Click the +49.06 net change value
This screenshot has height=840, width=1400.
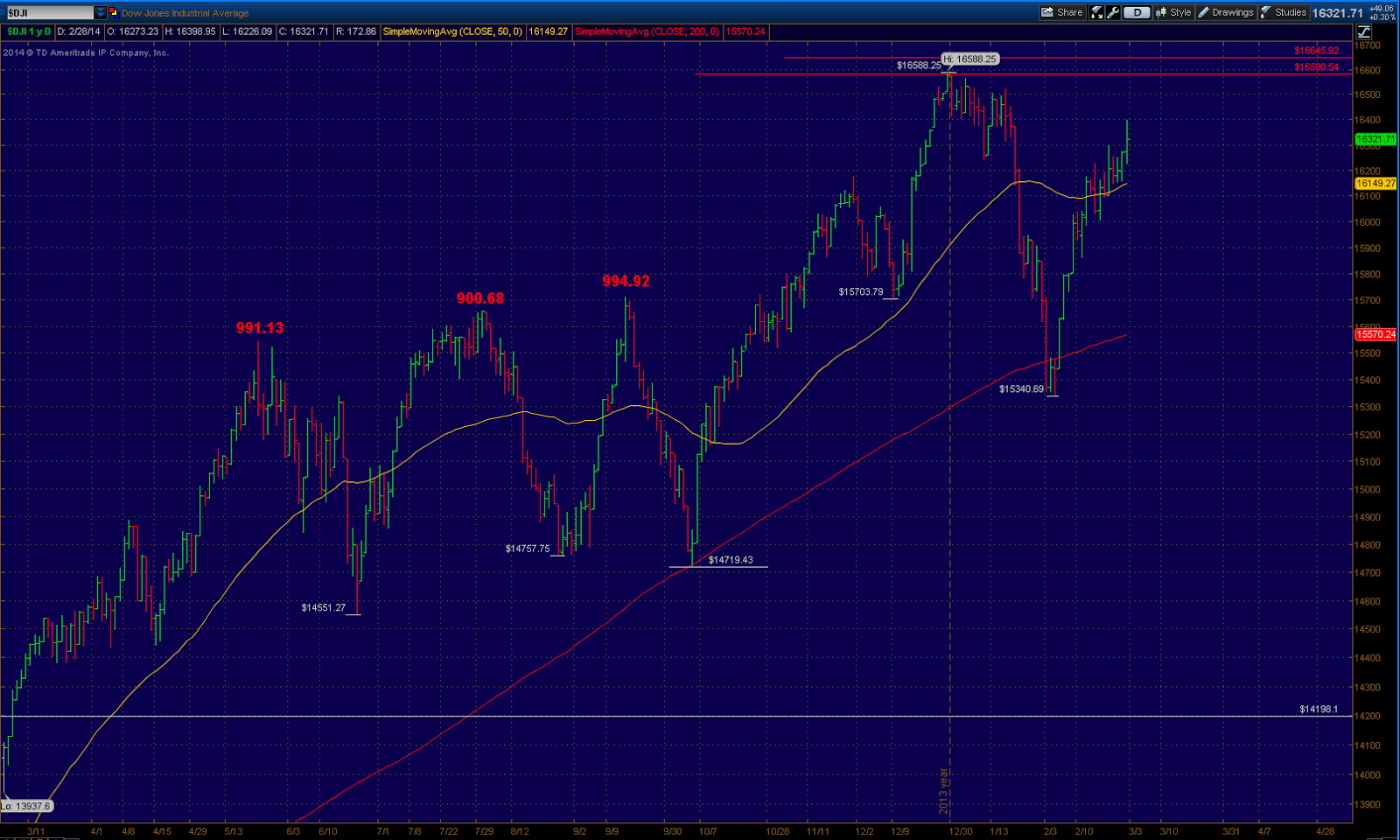click(1381, 9)
